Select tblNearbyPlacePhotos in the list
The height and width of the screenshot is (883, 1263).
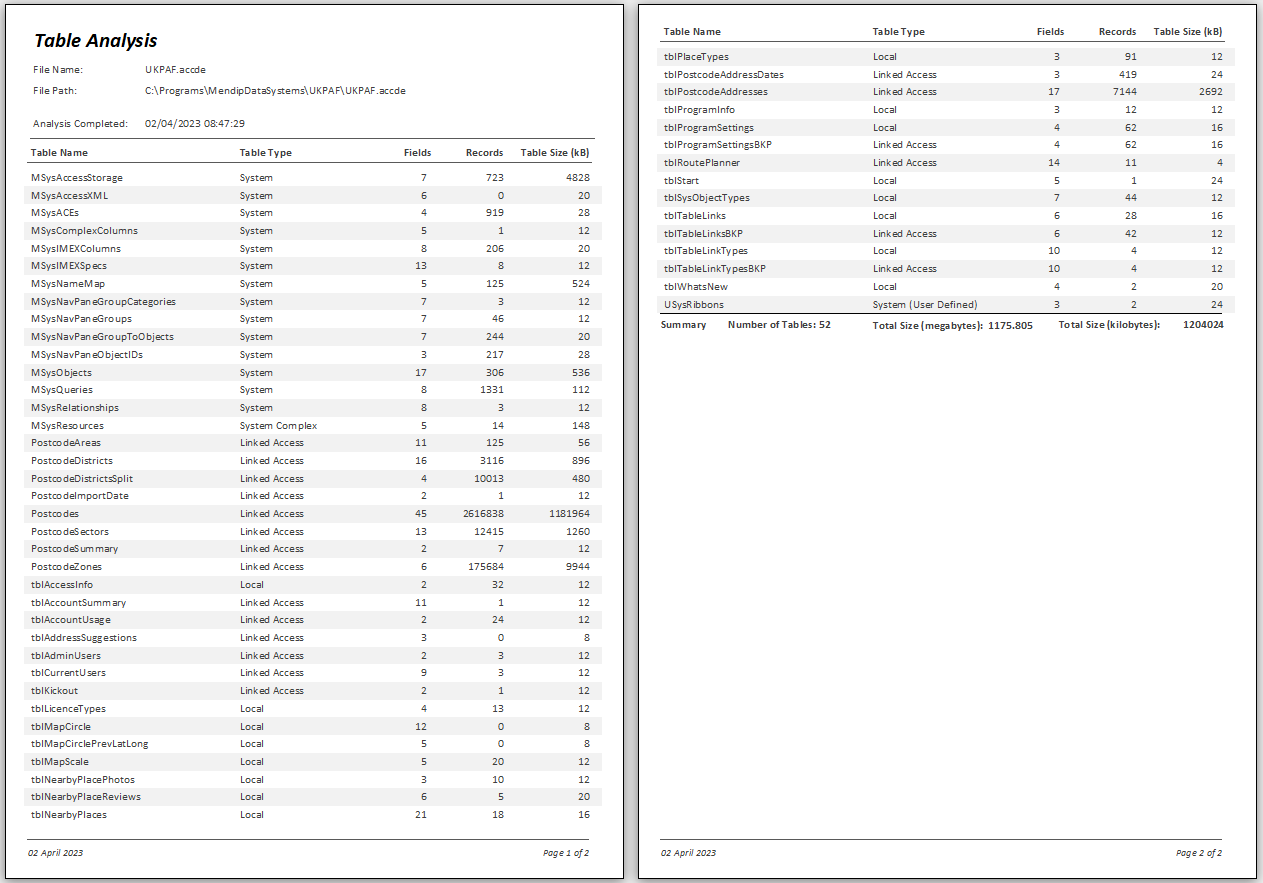[83, 780]
